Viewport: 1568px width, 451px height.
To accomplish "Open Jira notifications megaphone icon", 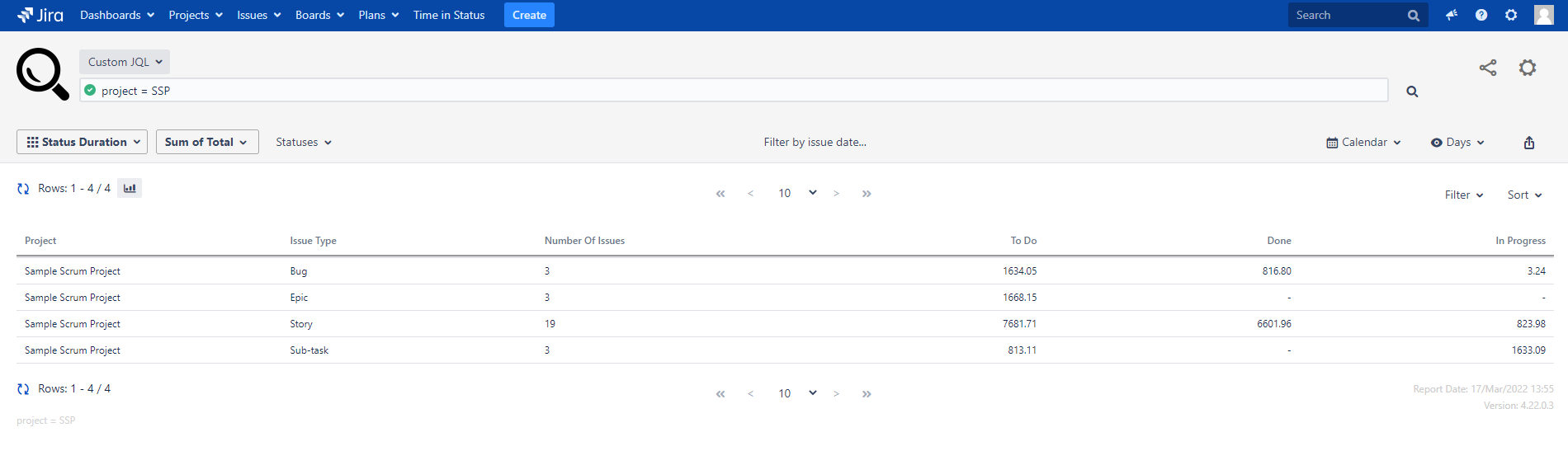I will 1451,15.
